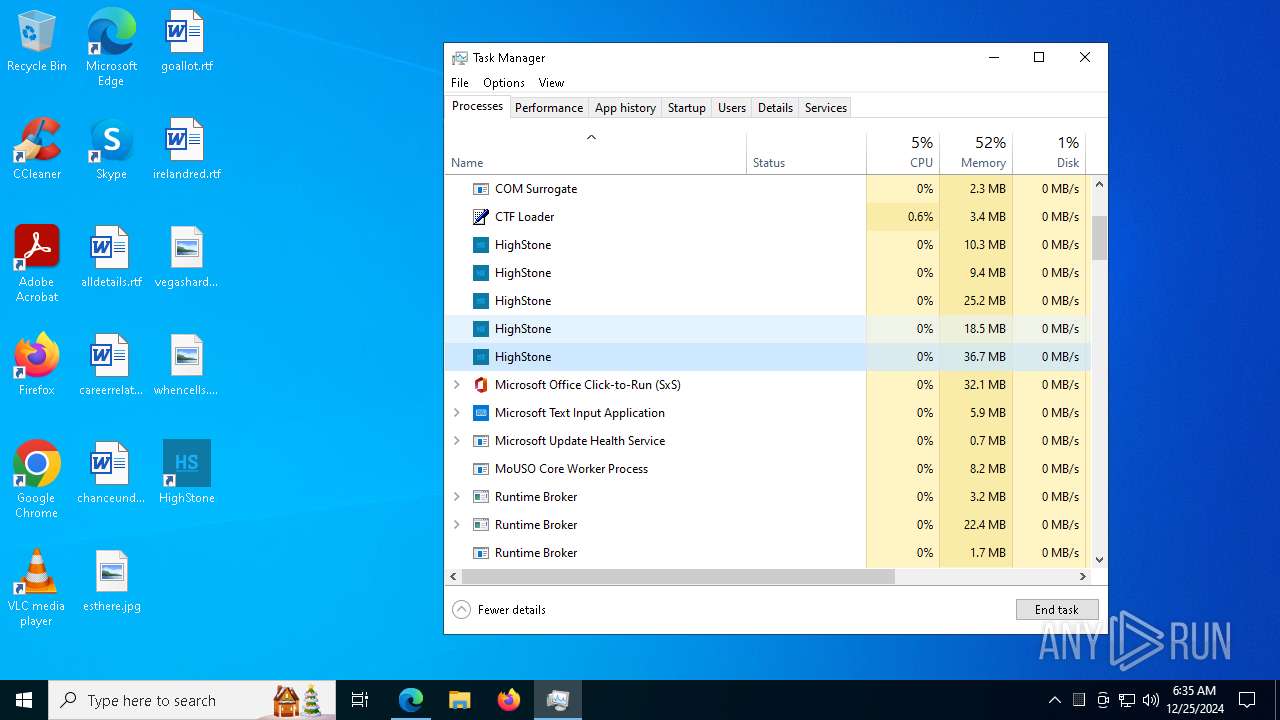Click the Windows Start button
Image resolution: width=1280 pixels, height=720 pixels.
pos(24,700)
